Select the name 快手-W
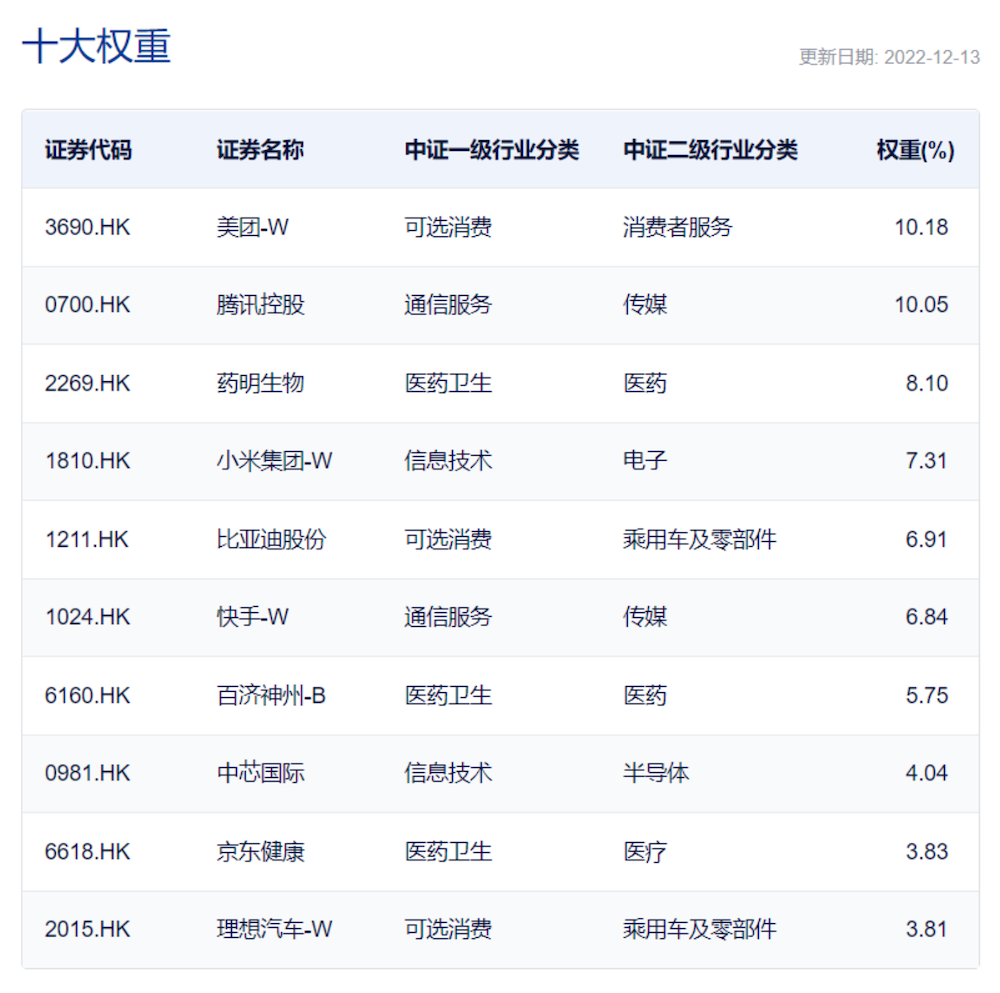1000x993 pixels. [253, 617]
